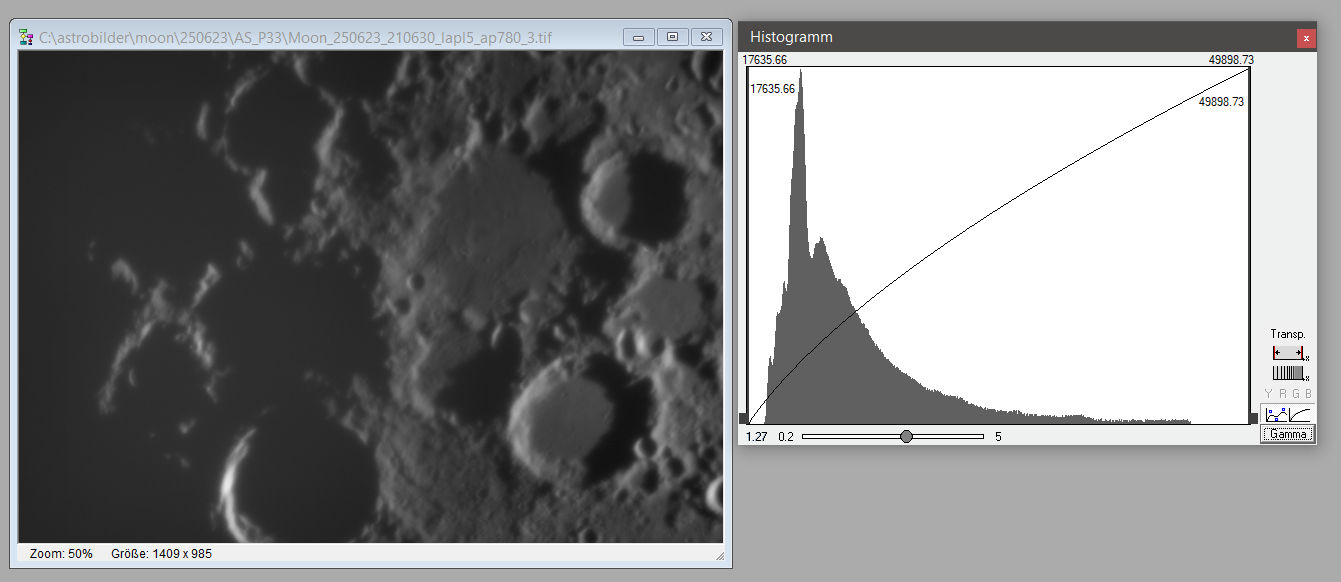Click the resize grip of the image window

(720, 555)
